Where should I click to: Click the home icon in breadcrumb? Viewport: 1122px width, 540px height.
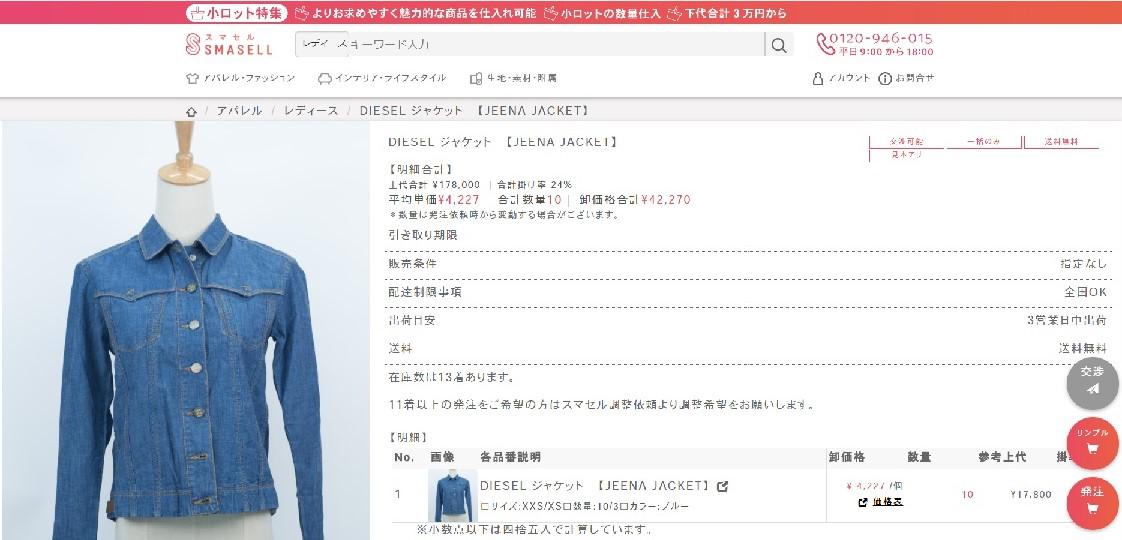pyautogui.click(x=191, y=112)
